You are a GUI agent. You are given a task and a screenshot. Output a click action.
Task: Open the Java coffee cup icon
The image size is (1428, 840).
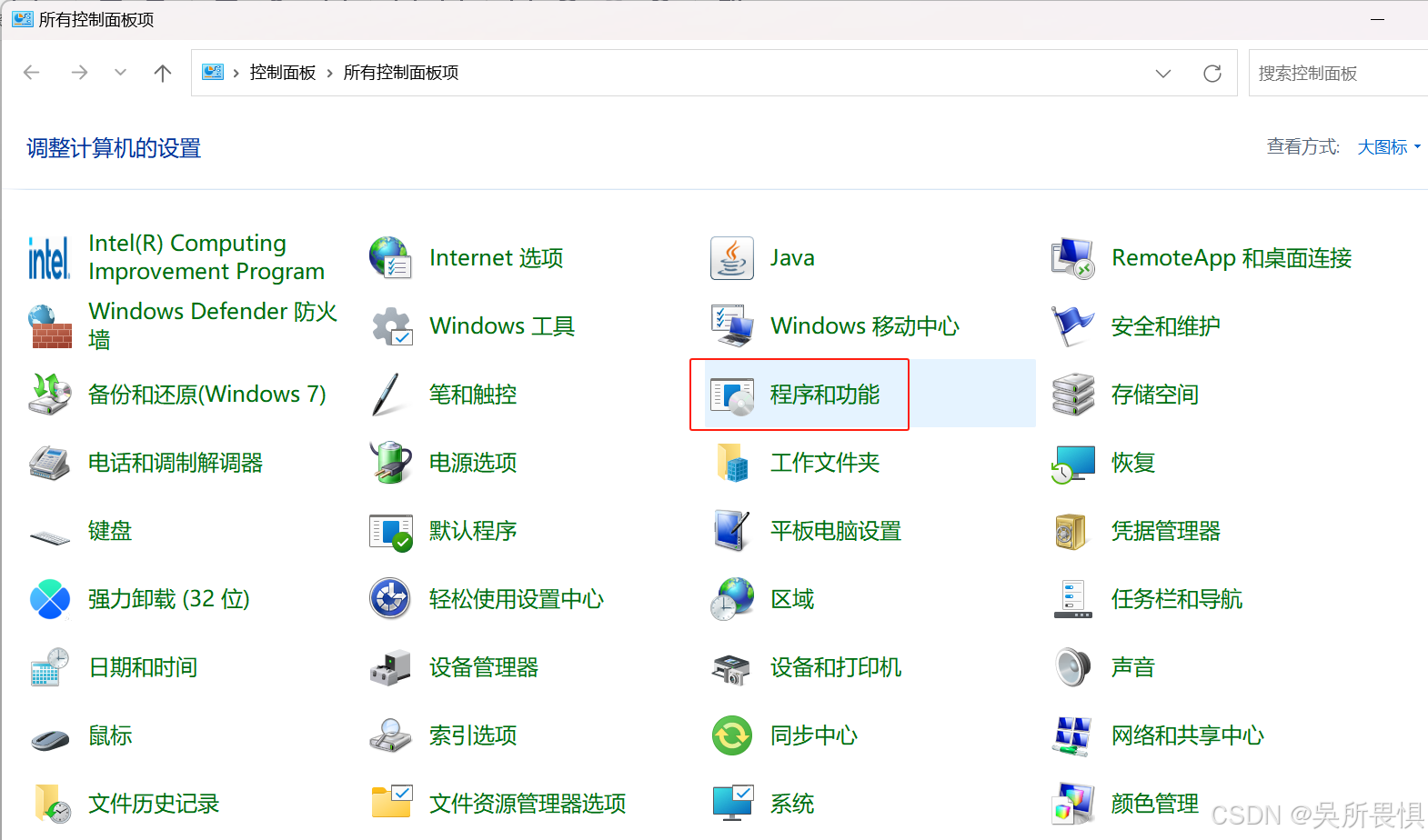pyautogui.click(x=732, y=258)
